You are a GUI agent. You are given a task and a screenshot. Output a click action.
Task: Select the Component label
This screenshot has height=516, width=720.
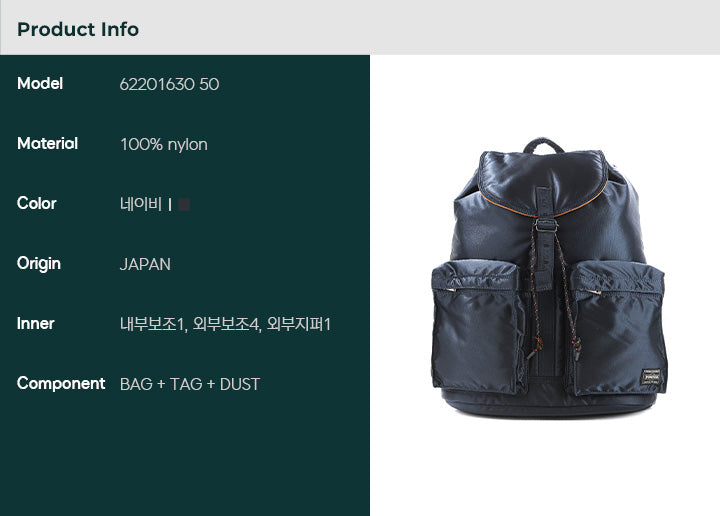(x=61, y=383)
